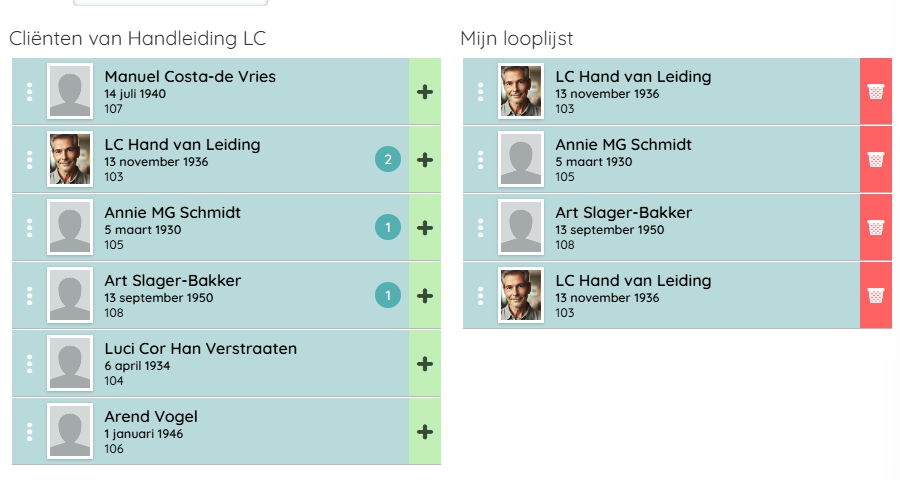Delete Art Slager-Bakker from Mijn looplijst via trash icon
This screenshot has height=480, width=900.
tap(875, 228)
